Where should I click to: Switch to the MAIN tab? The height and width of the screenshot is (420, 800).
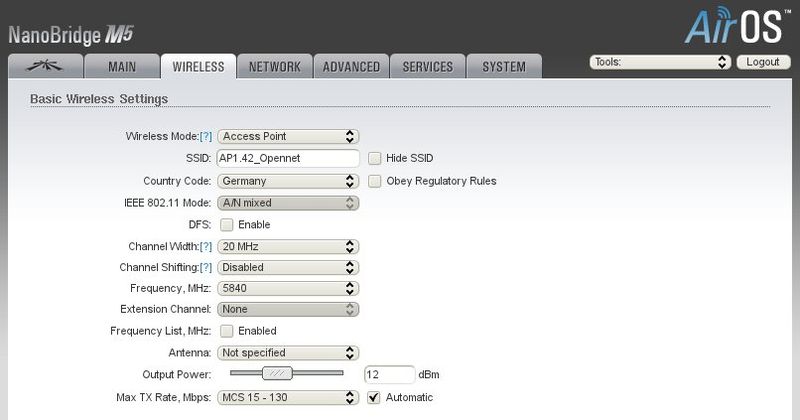pos(122,66)
